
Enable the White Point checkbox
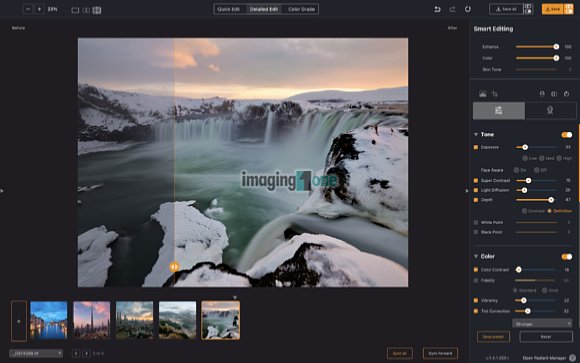476,222
